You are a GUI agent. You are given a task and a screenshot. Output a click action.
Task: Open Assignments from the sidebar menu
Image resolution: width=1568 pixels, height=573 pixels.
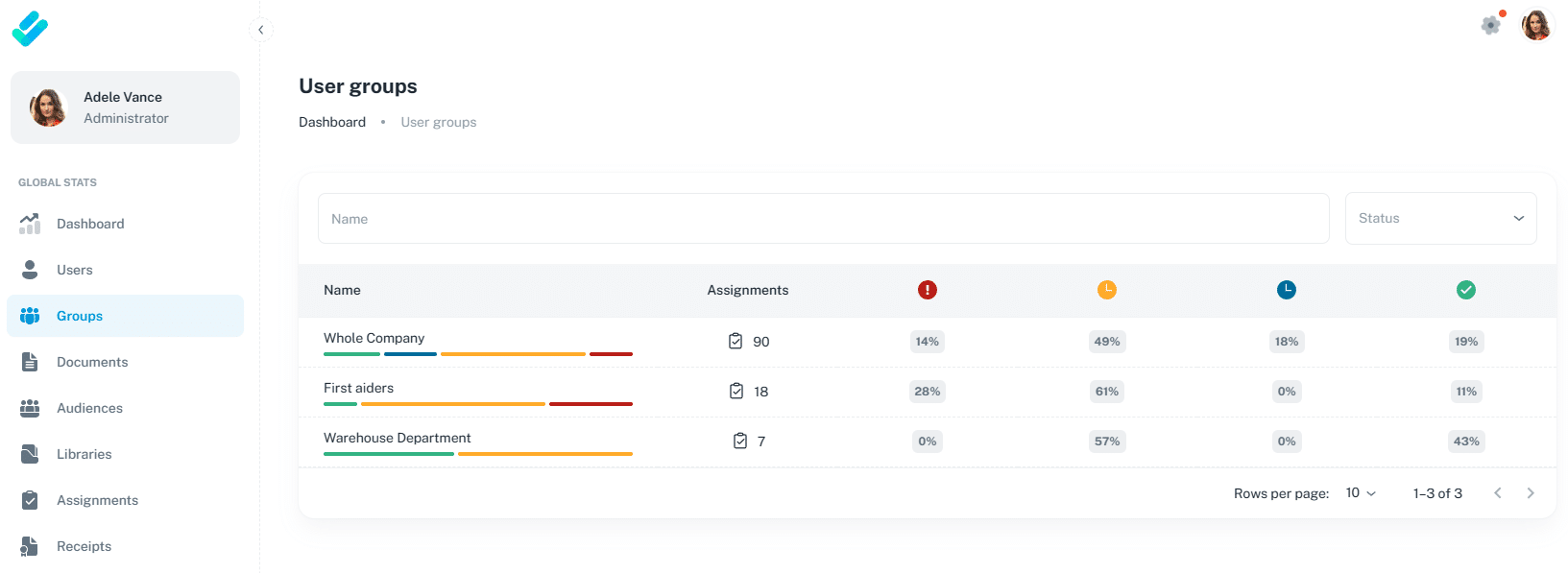[x=125, y=500]
